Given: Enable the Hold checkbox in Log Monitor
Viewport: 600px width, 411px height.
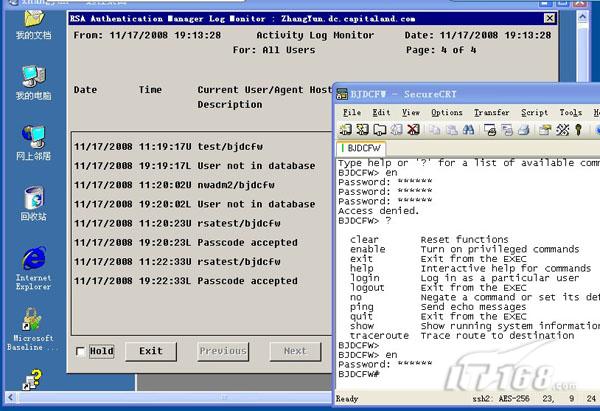Looking at the screenshot, I should (80, 351).
